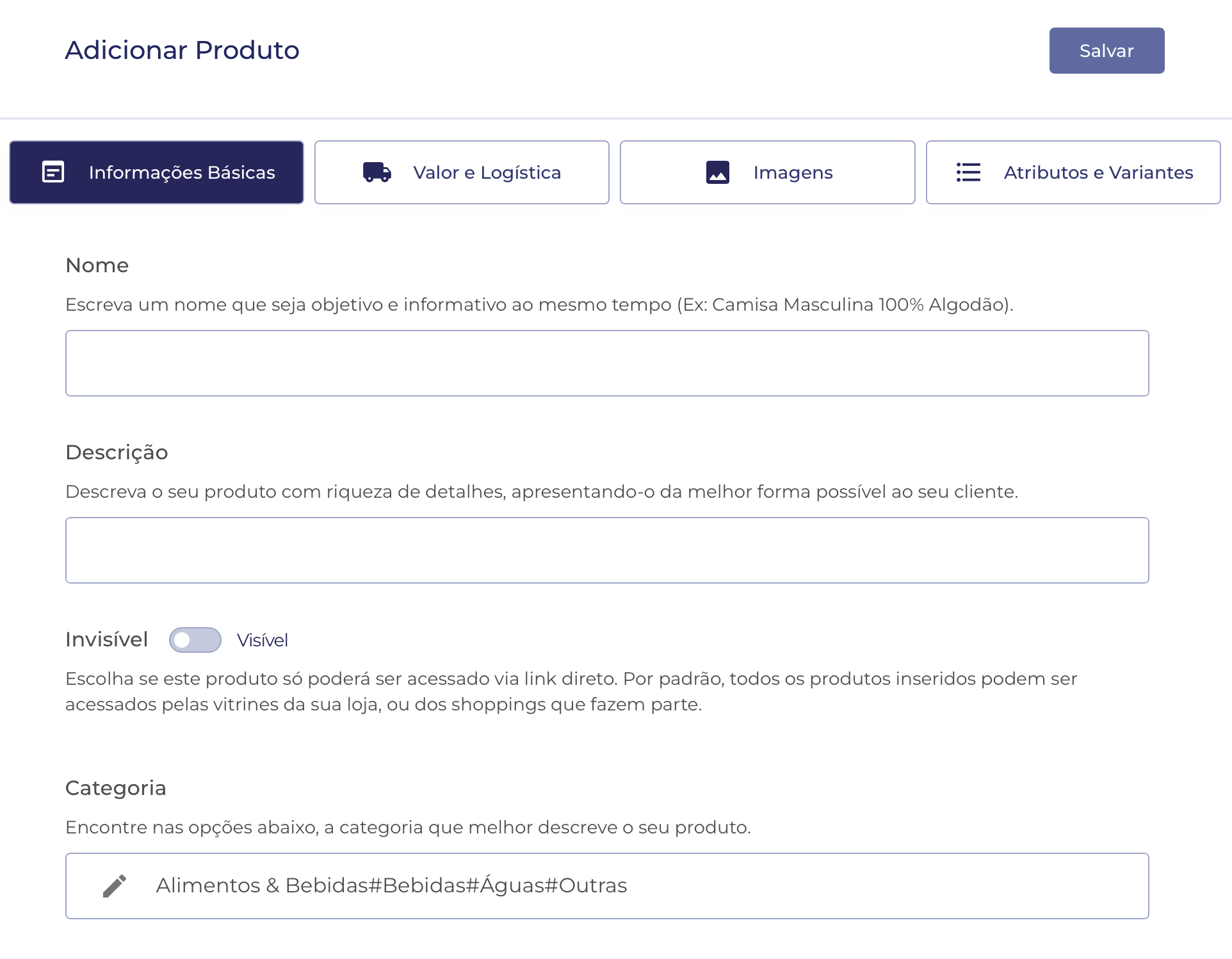This screenshot has height=959, width=1232.
Task: Focus the Descrição text field
Action: point(607,550)
